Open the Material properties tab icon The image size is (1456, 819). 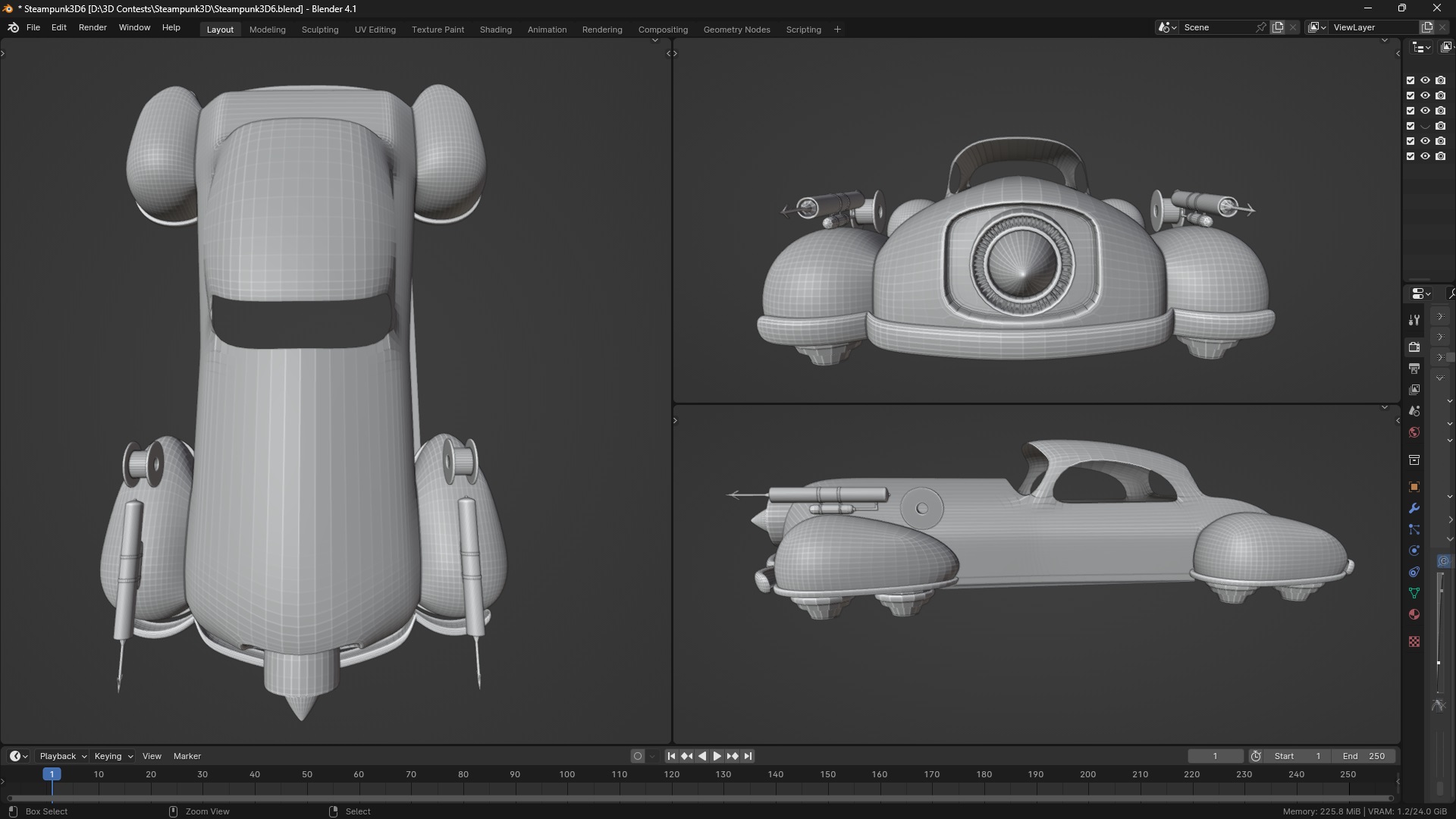click(1414, 614)
